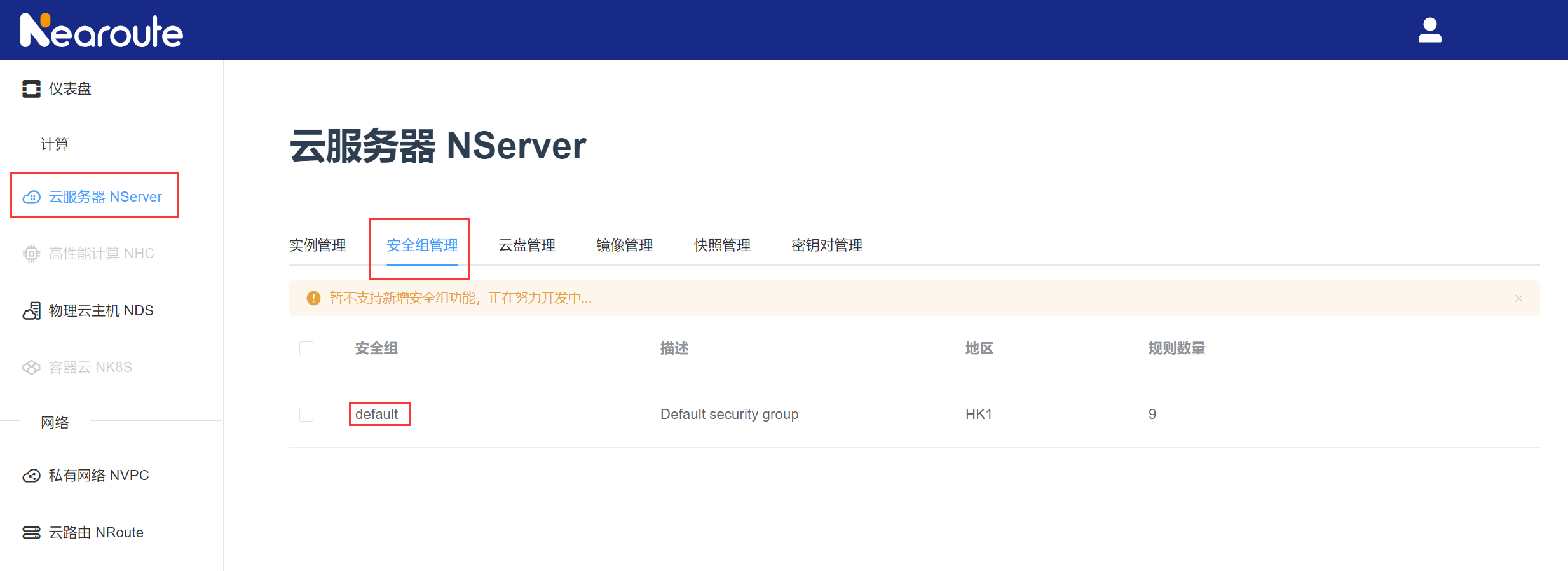
Task: Click the router icon for 云路由 NRoute
Action: click(x=31, y=533)
